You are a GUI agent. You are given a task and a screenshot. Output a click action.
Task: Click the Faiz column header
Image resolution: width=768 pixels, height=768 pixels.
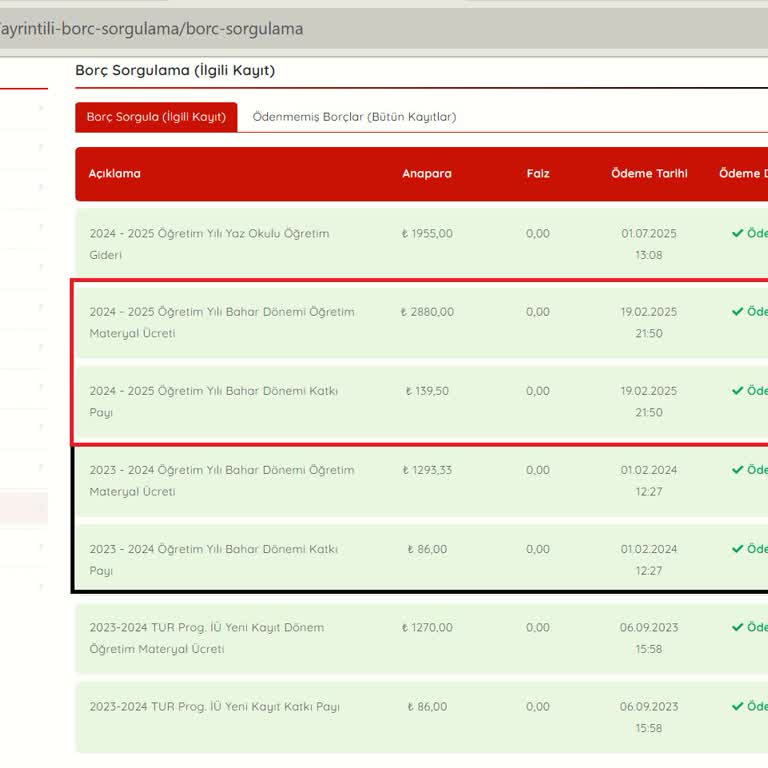538,174
